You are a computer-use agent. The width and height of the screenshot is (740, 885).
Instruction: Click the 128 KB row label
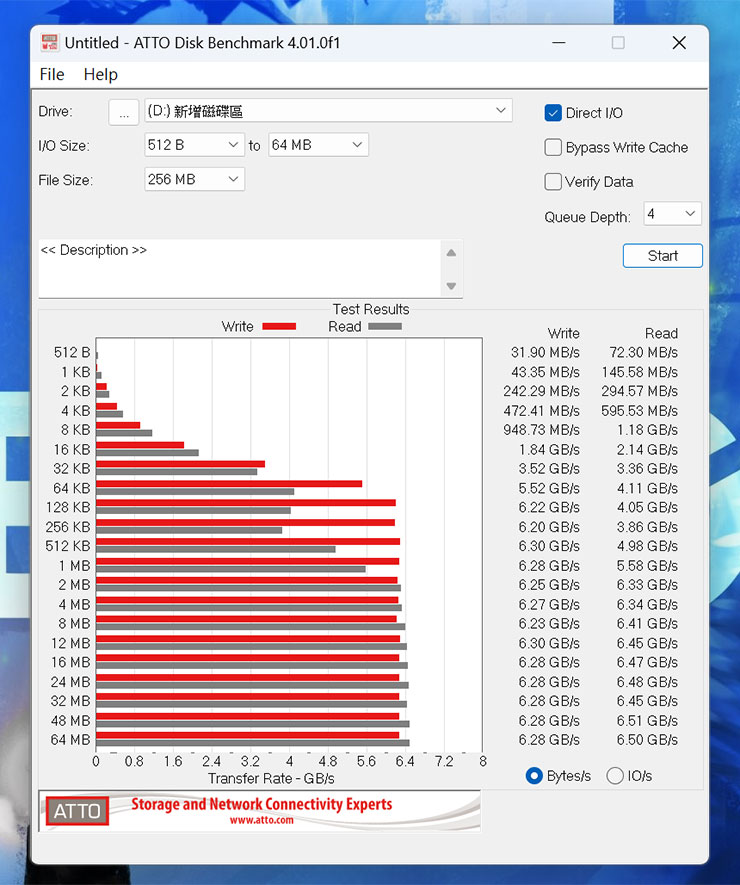(68, 507)
